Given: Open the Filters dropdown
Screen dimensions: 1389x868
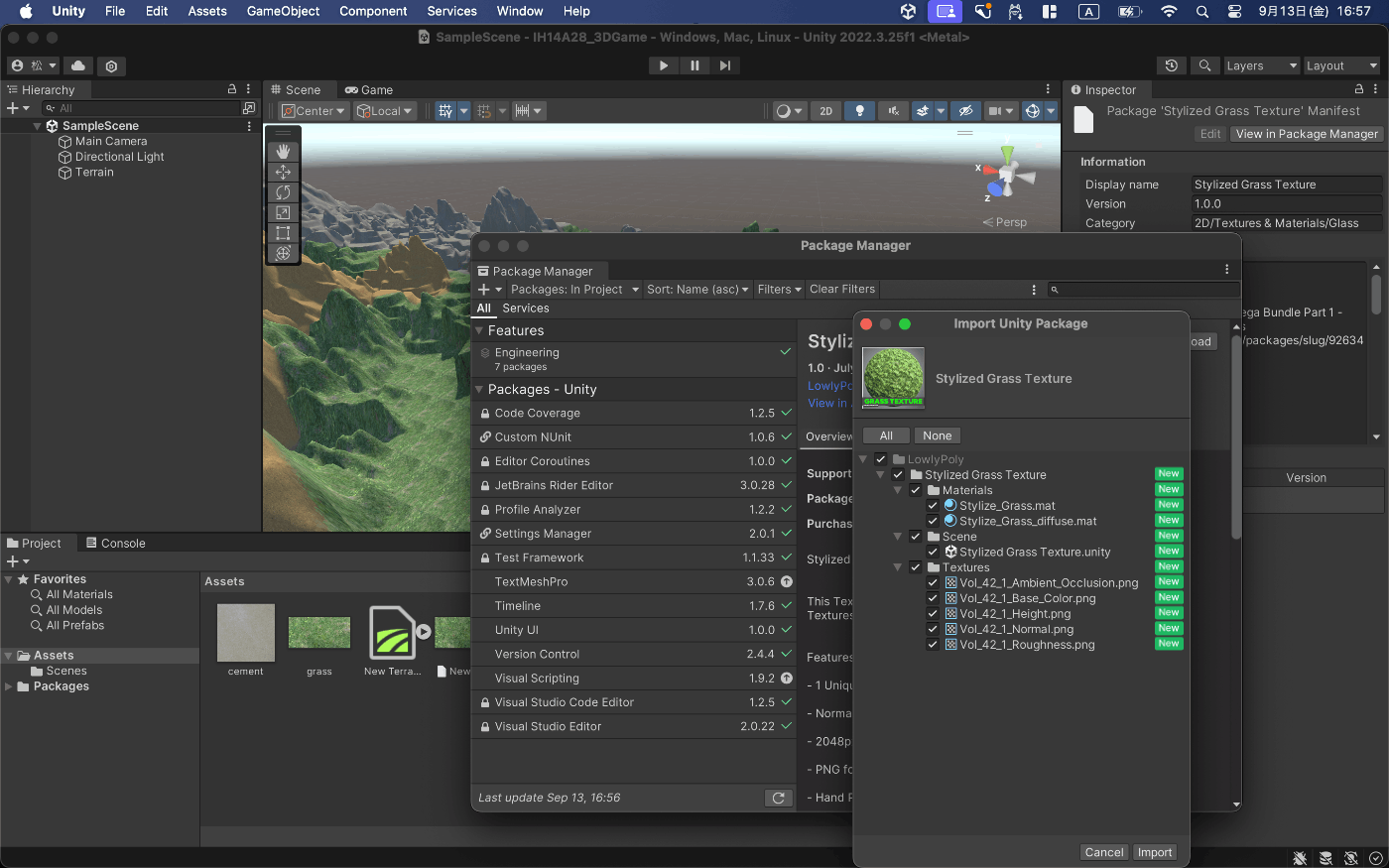Looking at the screenshot, I should click(x=779, y=290).
